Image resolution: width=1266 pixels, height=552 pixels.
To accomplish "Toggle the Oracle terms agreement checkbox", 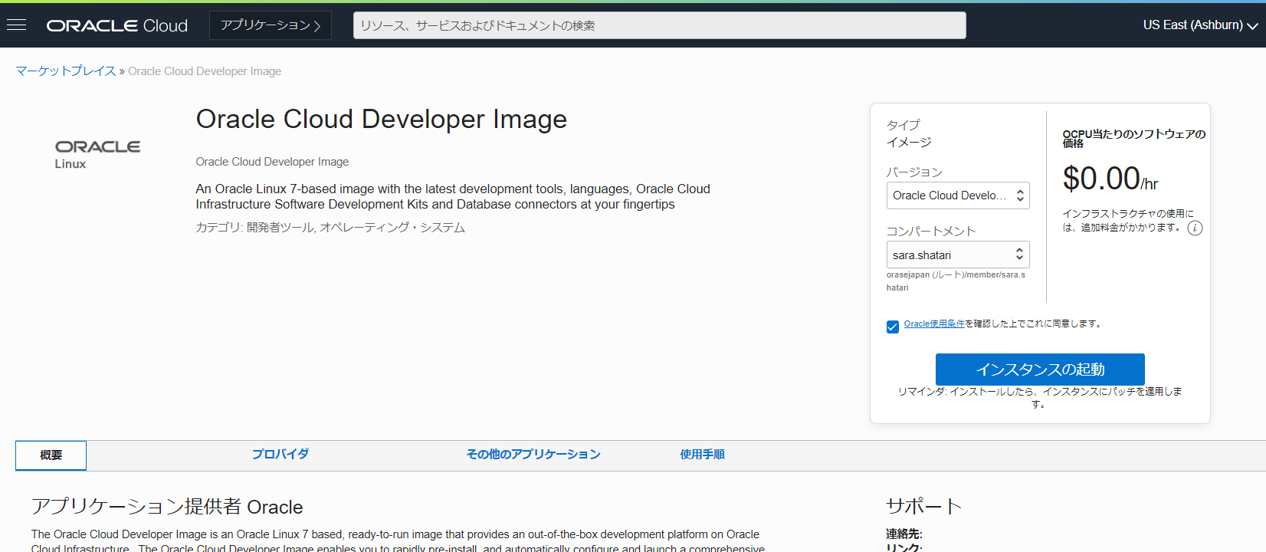I will pos(893,327).
